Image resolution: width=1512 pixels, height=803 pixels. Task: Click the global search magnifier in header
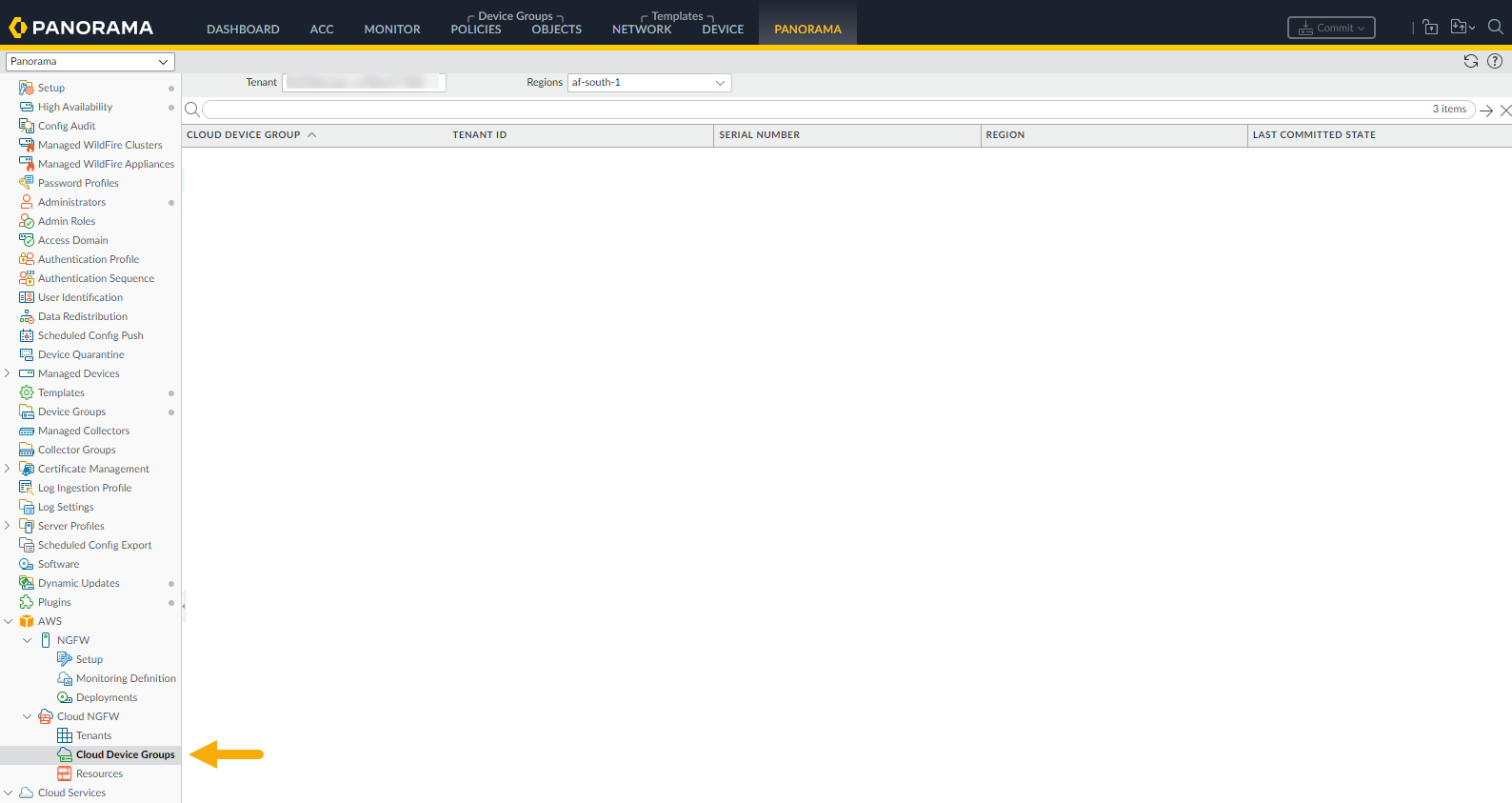pos(1496,27)
